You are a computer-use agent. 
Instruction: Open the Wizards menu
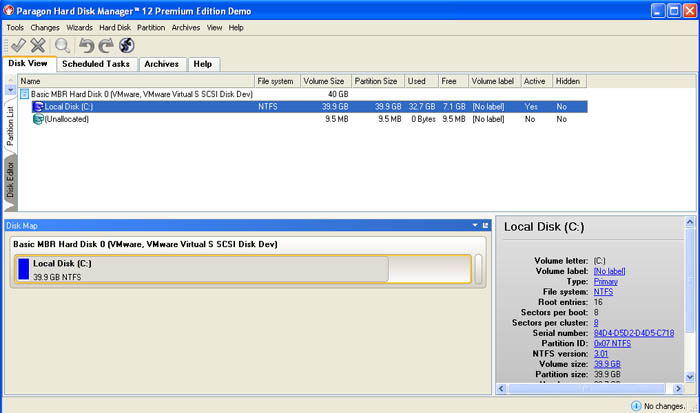[x=79, y=28]
